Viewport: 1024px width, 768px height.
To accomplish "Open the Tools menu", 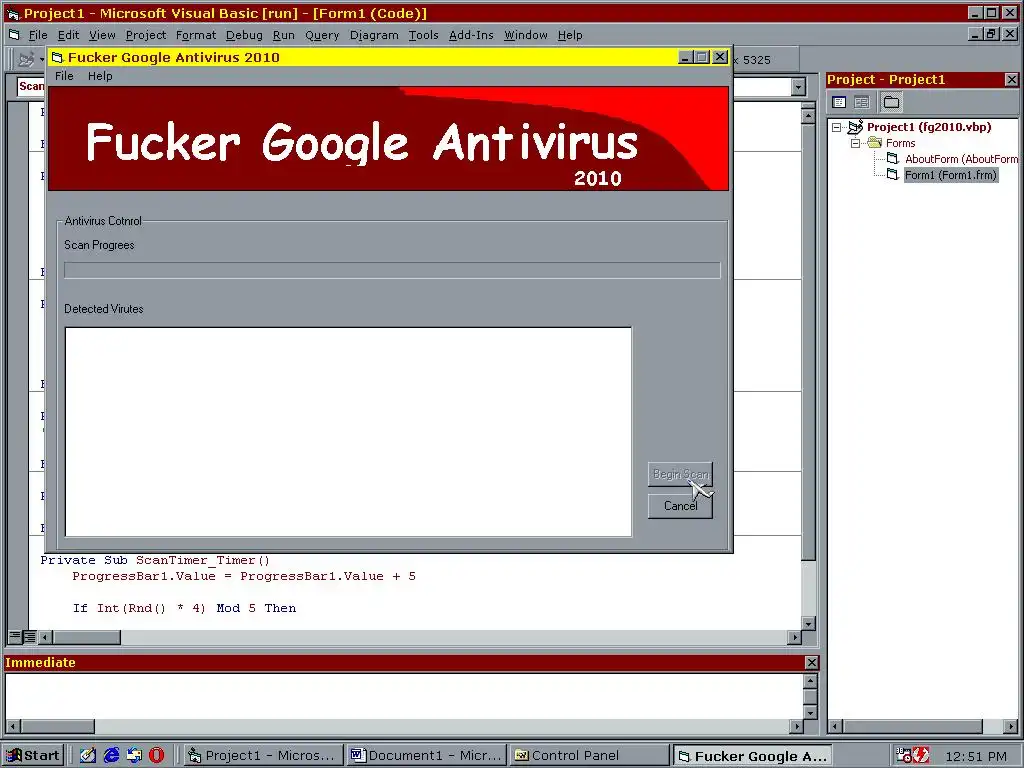I will 423,35.
